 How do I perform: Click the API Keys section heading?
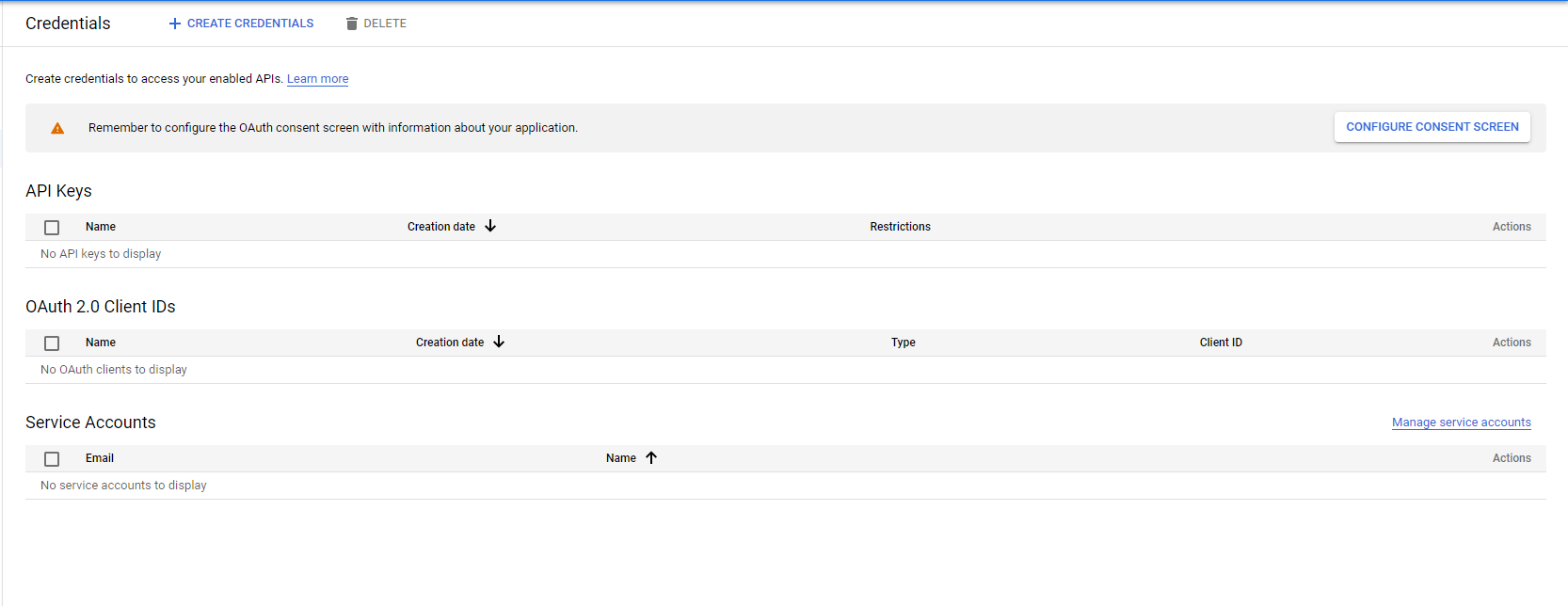point(58,191)
